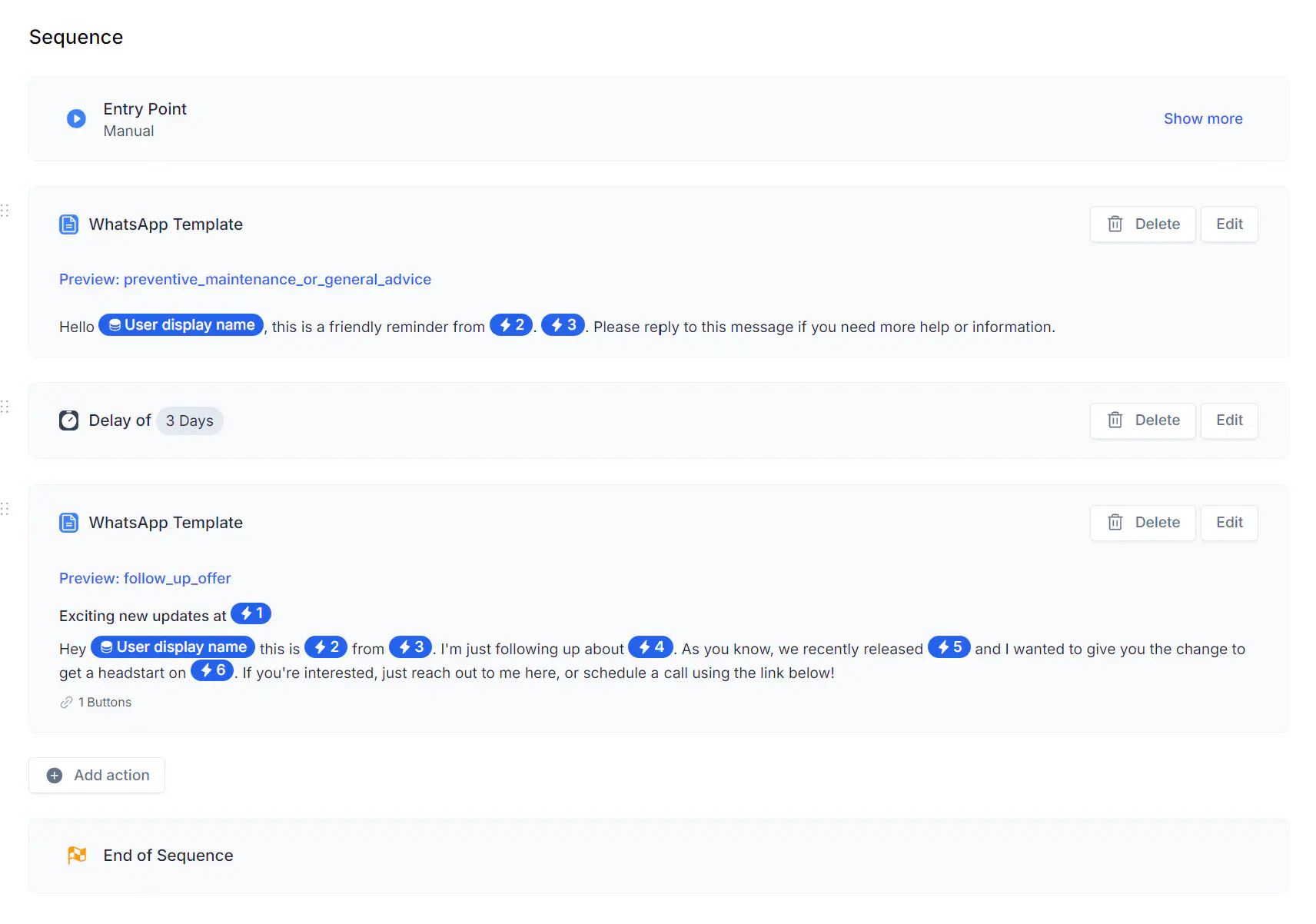Click the Delay clock icon
The height and width of the screenshot is (924, 1316).
pos(69,420)
